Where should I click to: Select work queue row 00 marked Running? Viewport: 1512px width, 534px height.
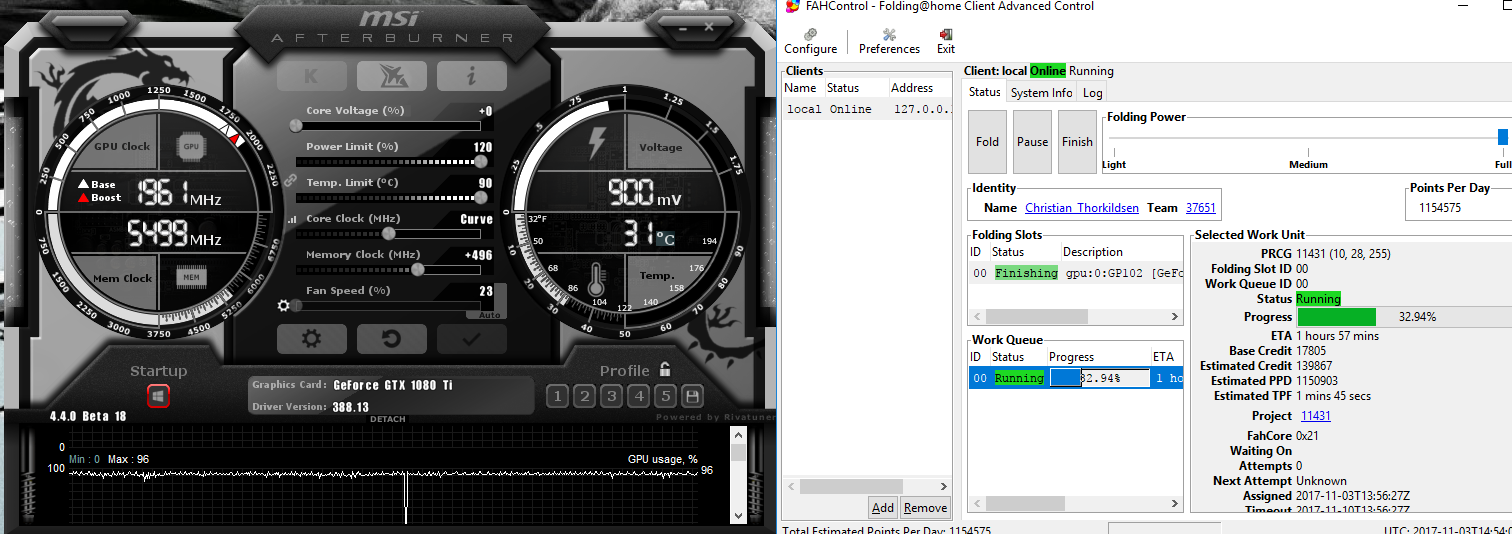1075,378
